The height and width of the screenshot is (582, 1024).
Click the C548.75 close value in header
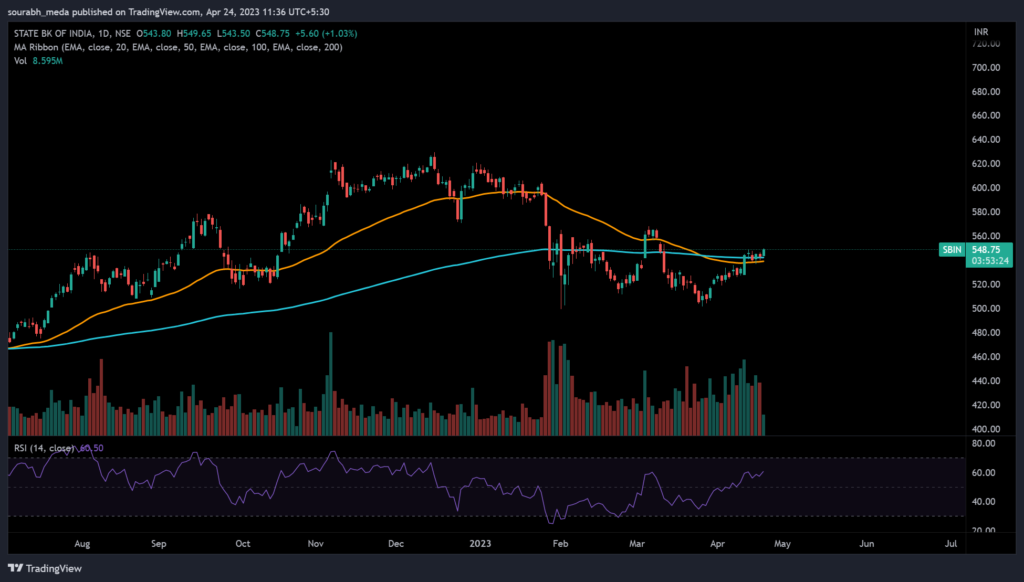coord(272,33)
